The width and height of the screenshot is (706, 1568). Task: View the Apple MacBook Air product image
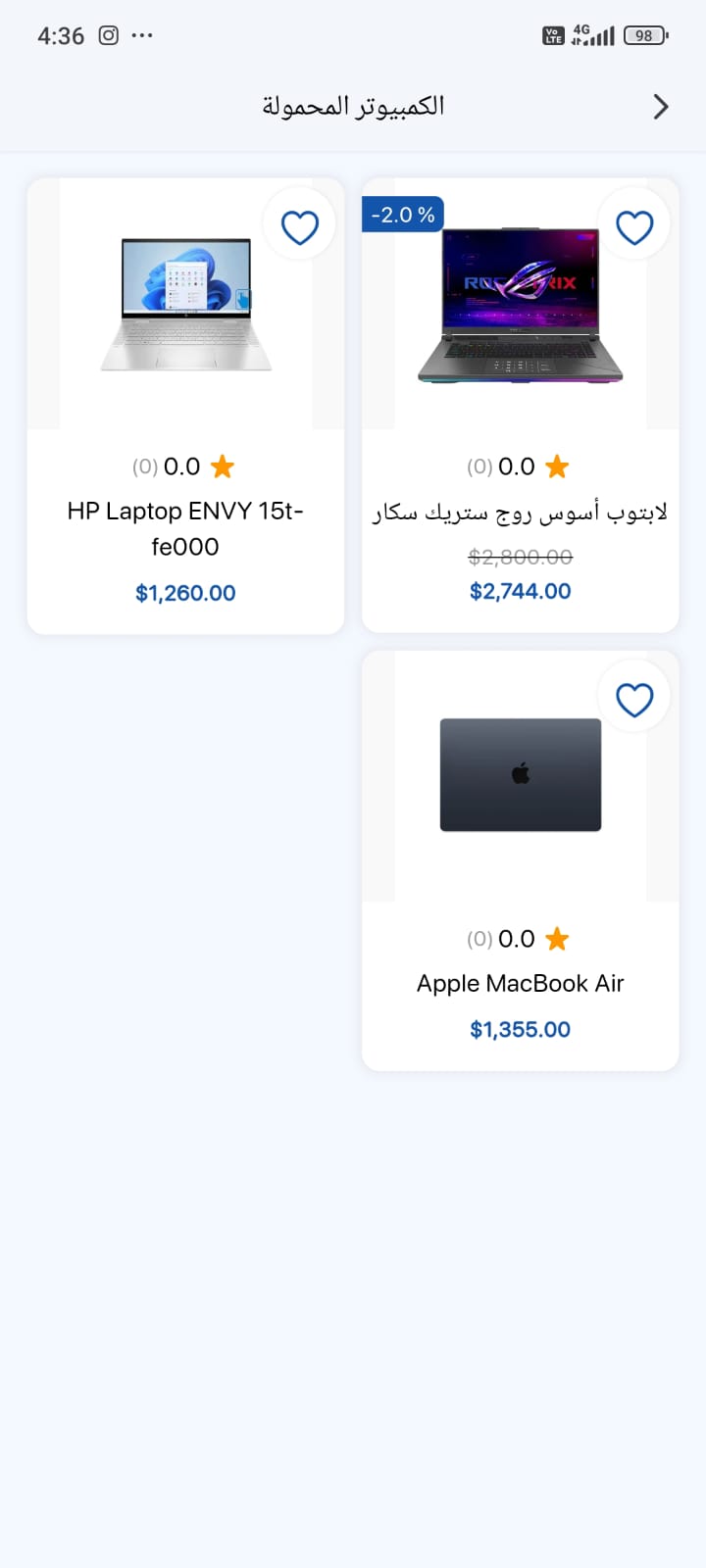point(520,775)
